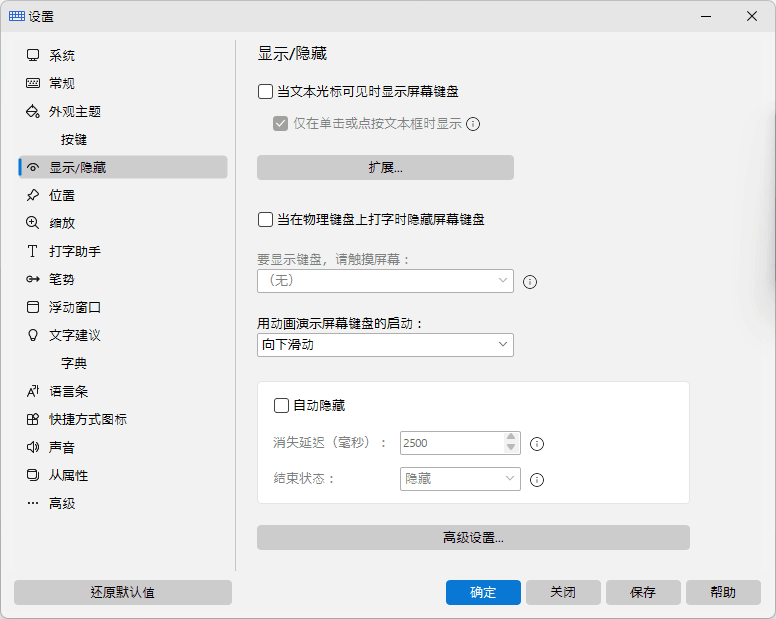Show info next to the (无) dropdown
776x619 pixels.
coord(530,282)
